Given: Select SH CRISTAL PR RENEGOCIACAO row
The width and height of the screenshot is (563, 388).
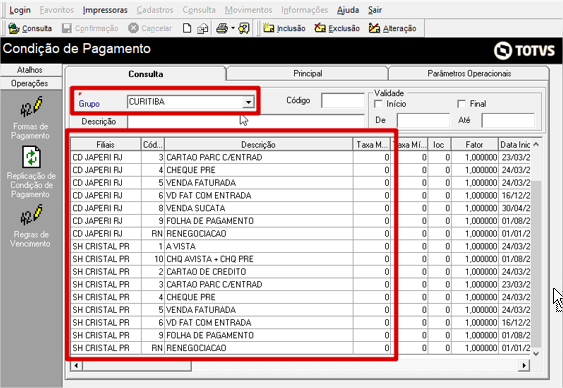Looking at the screenshot, I should point(301,348).
